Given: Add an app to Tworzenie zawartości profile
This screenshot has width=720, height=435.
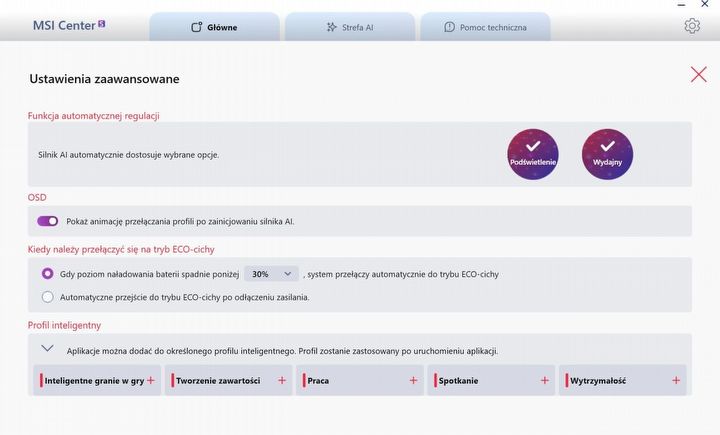Looking at the screenshot, I should (282, 381).
